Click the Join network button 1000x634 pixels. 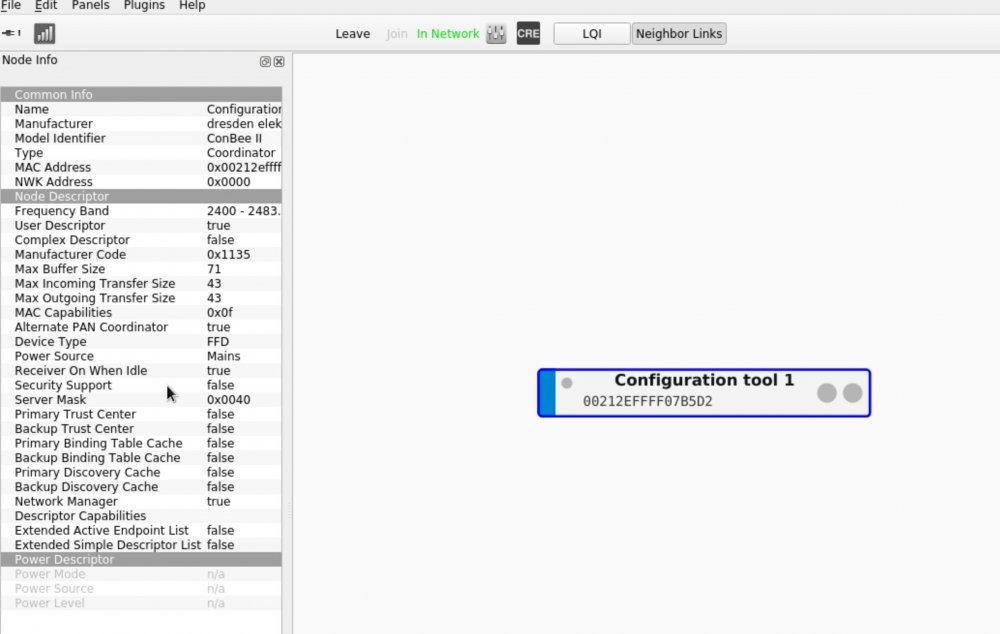point(397,34)
